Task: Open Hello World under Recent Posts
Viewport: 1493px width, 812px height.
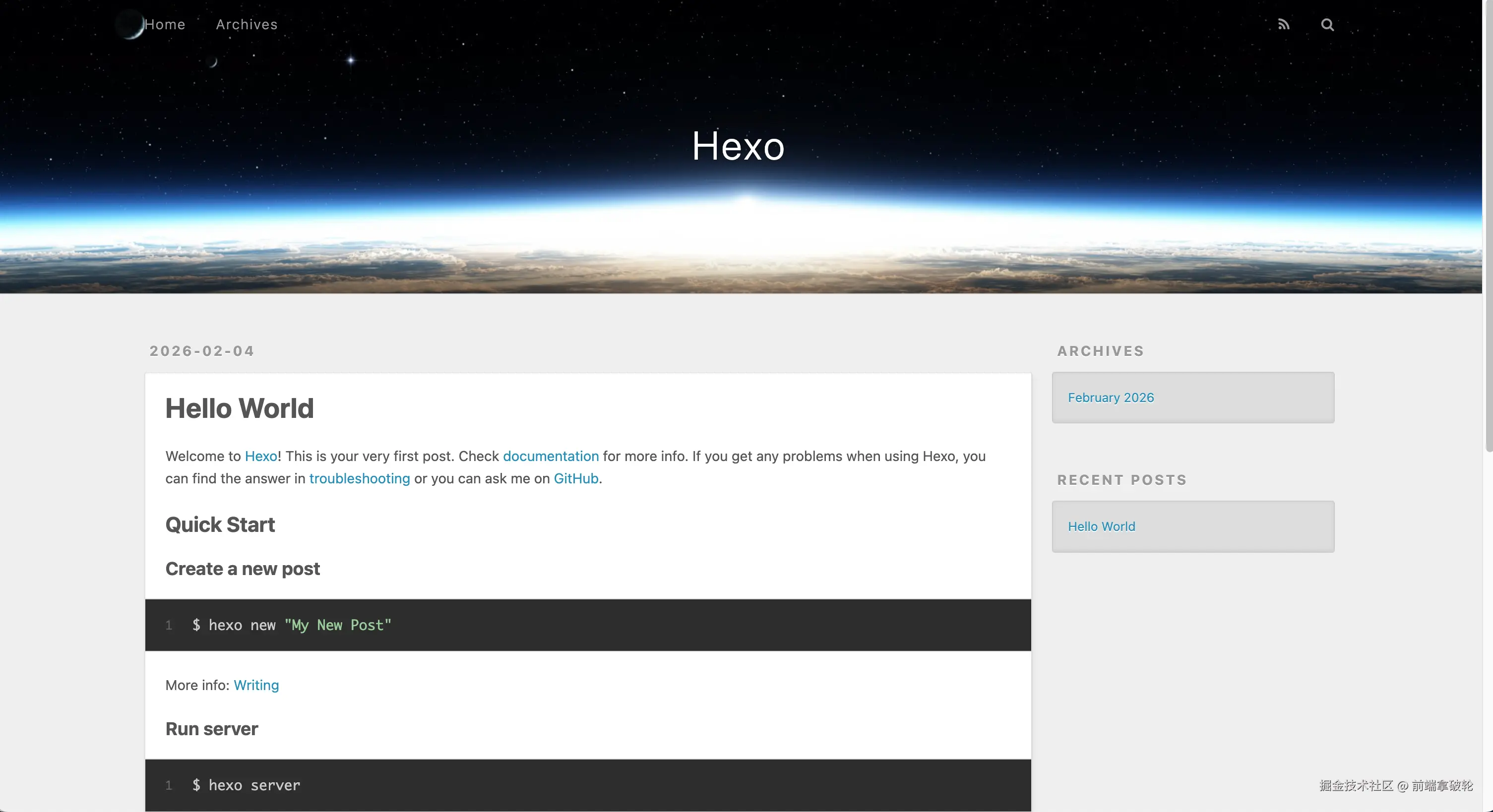Action: (x=1101, y=526)
